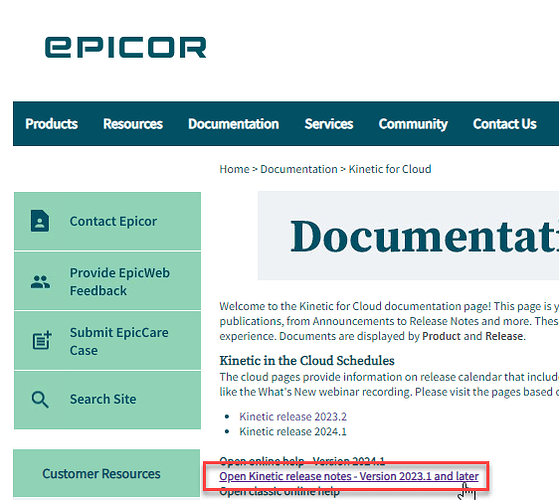This screenshot has width=559, height=500.
Task: Open Customer Resources sidebar section
Action: pyautogui.click(x=107, y=473)
